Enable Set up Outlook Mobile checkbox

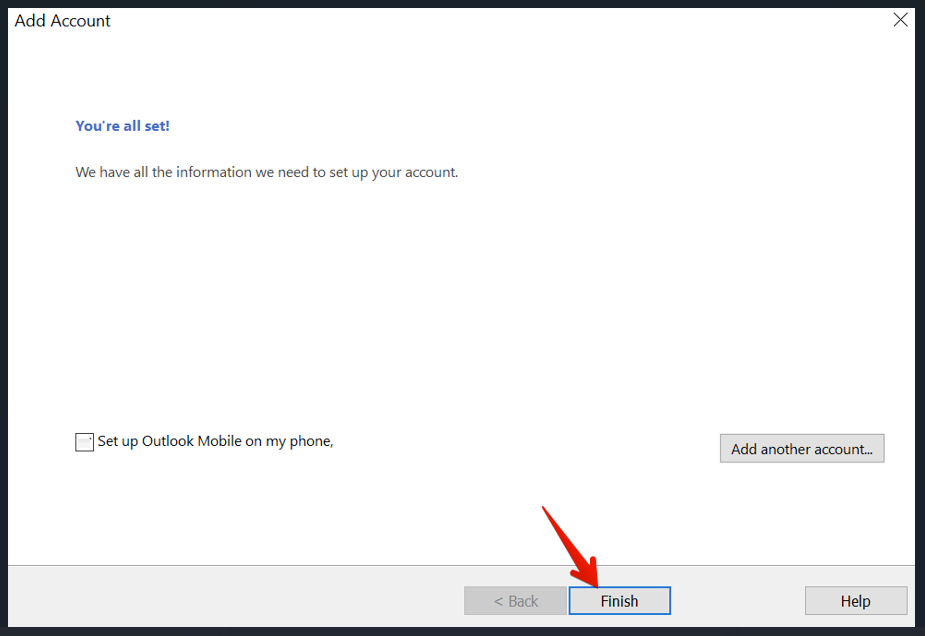(84, 442)
